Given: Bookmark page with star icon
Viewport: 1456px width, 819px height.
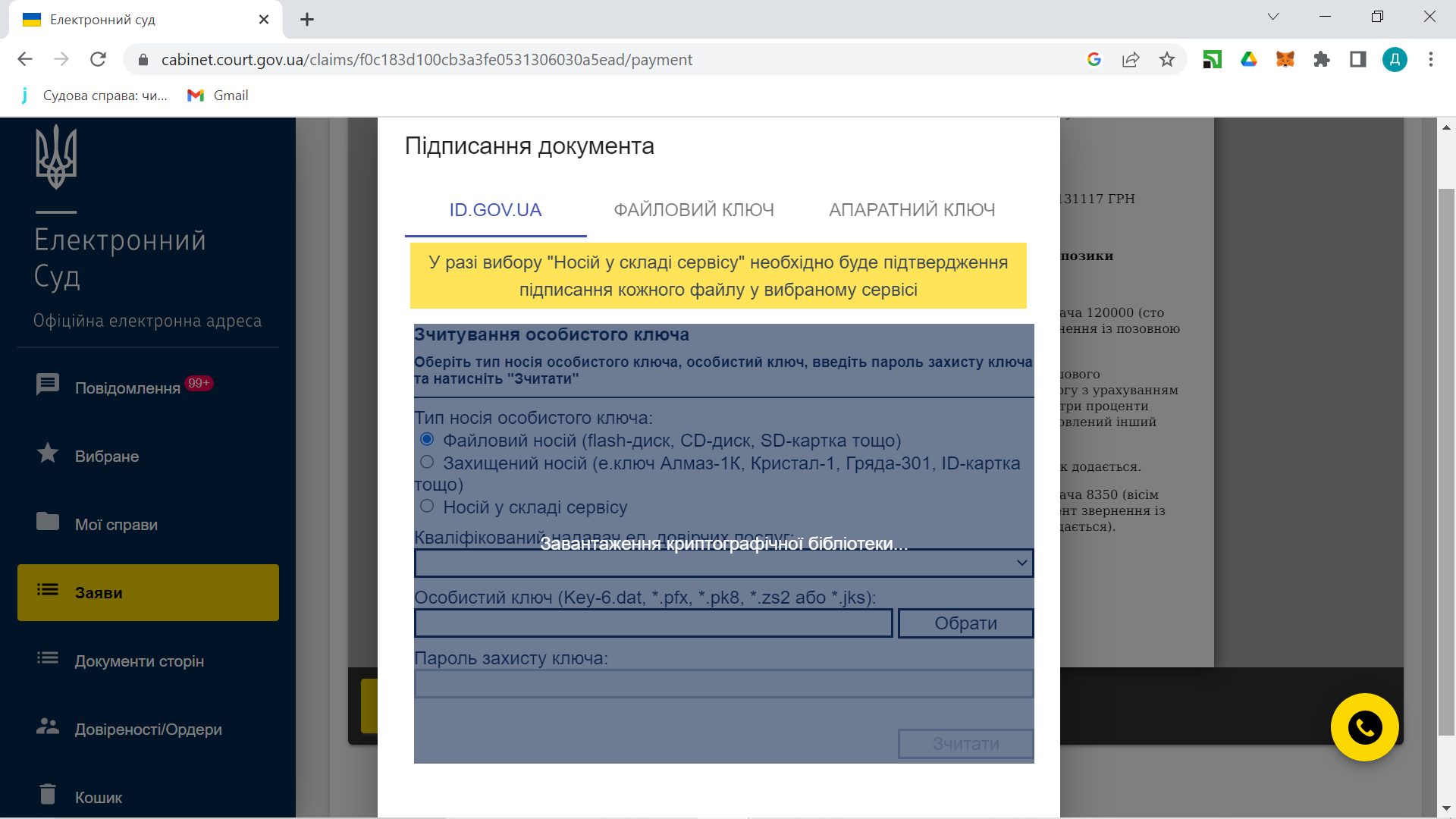Looking at the screenshot, I should [x=1167, y=59].
